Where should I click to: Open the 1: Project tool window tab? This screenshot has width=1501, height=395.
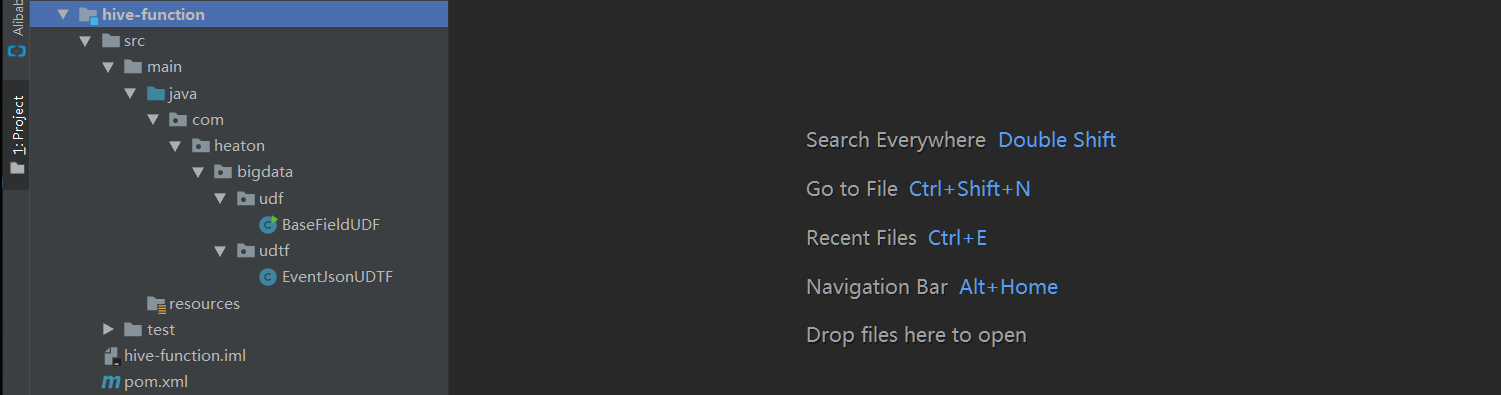pyautogui.click(x=17, y=134)
